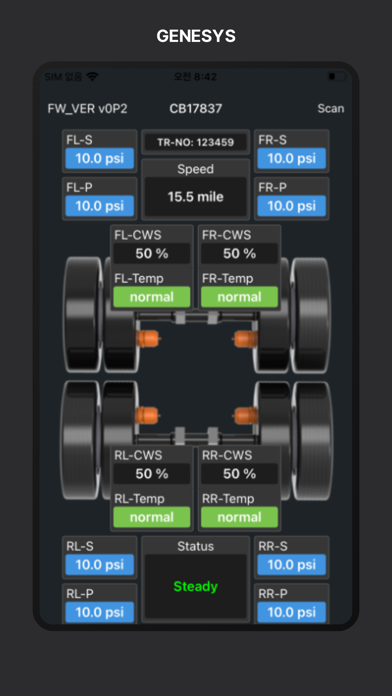Click the rear-left outer tire image
This screenshot has width=392, height=696.
[x=80, y=441]
